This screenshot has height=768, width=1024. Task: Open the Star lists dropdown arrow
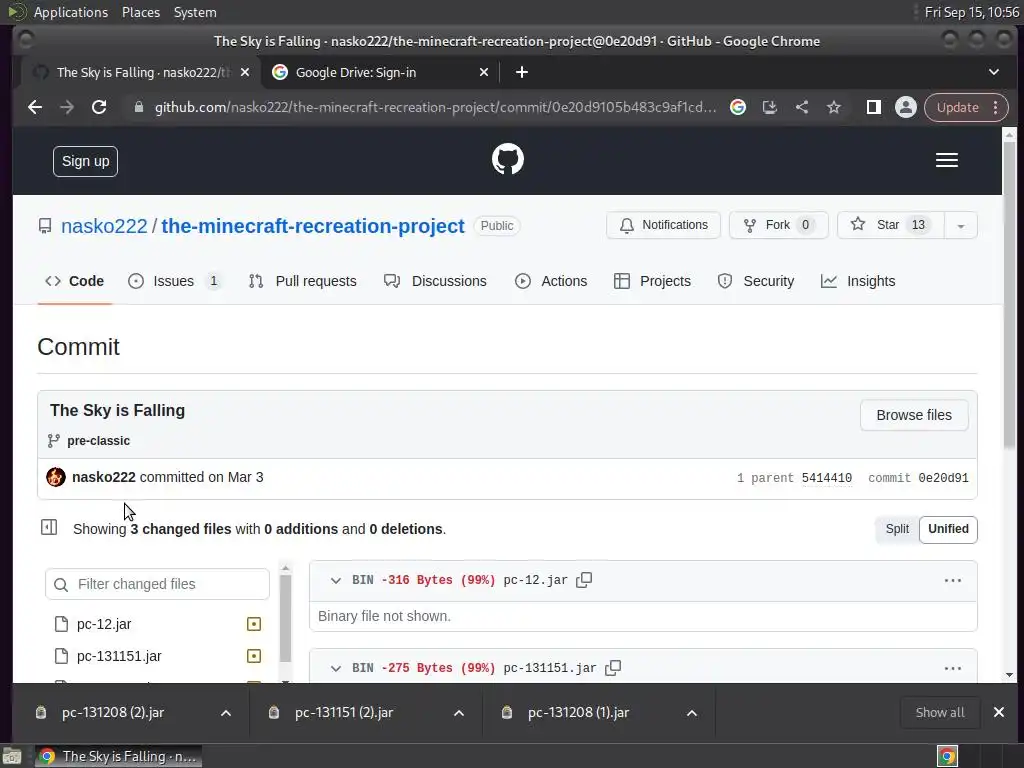[x=961, y=225]
